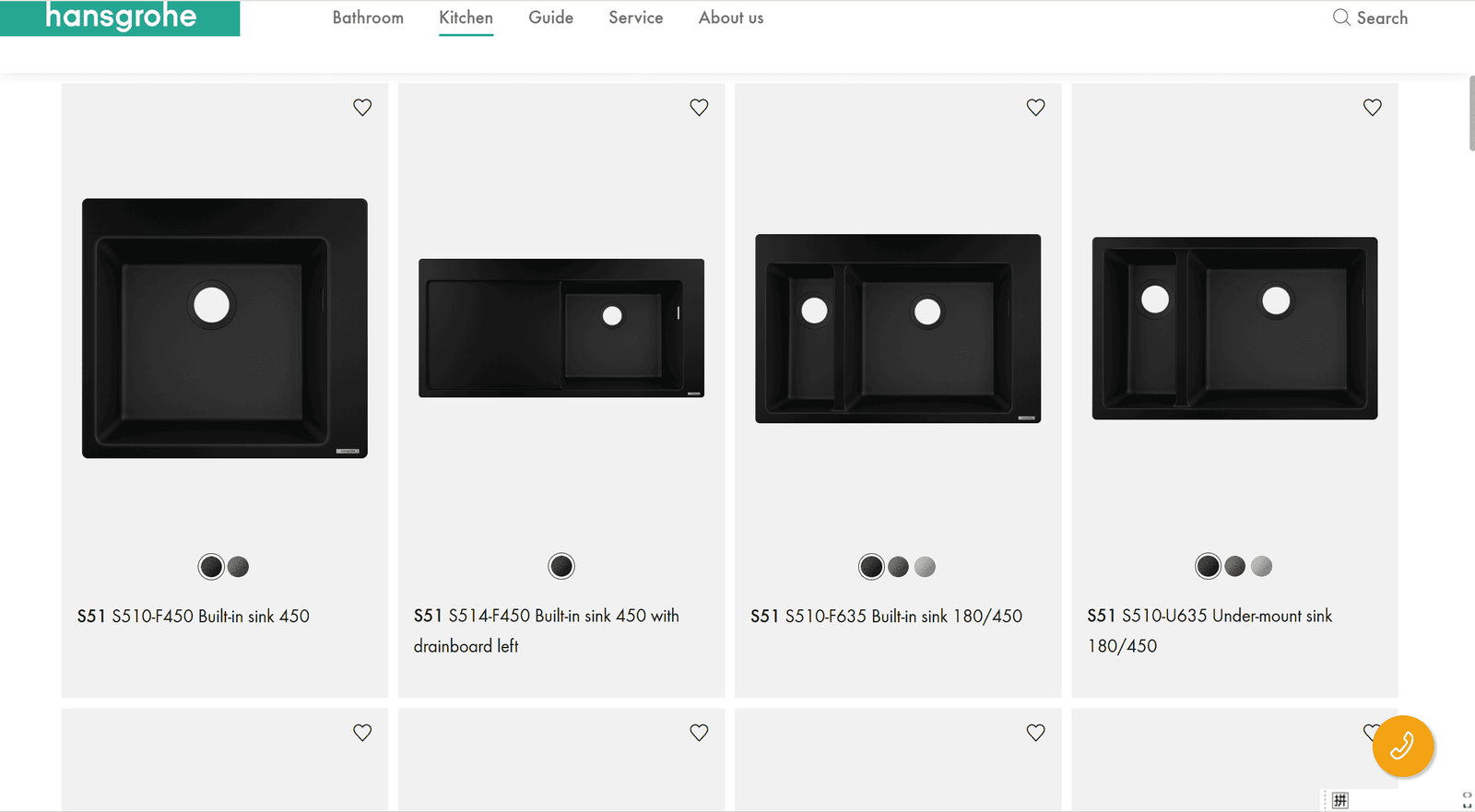Image resolution: width=1475 pixels, height=812 pixels.
Task: Open the About us menu
Action: [731, 18]
